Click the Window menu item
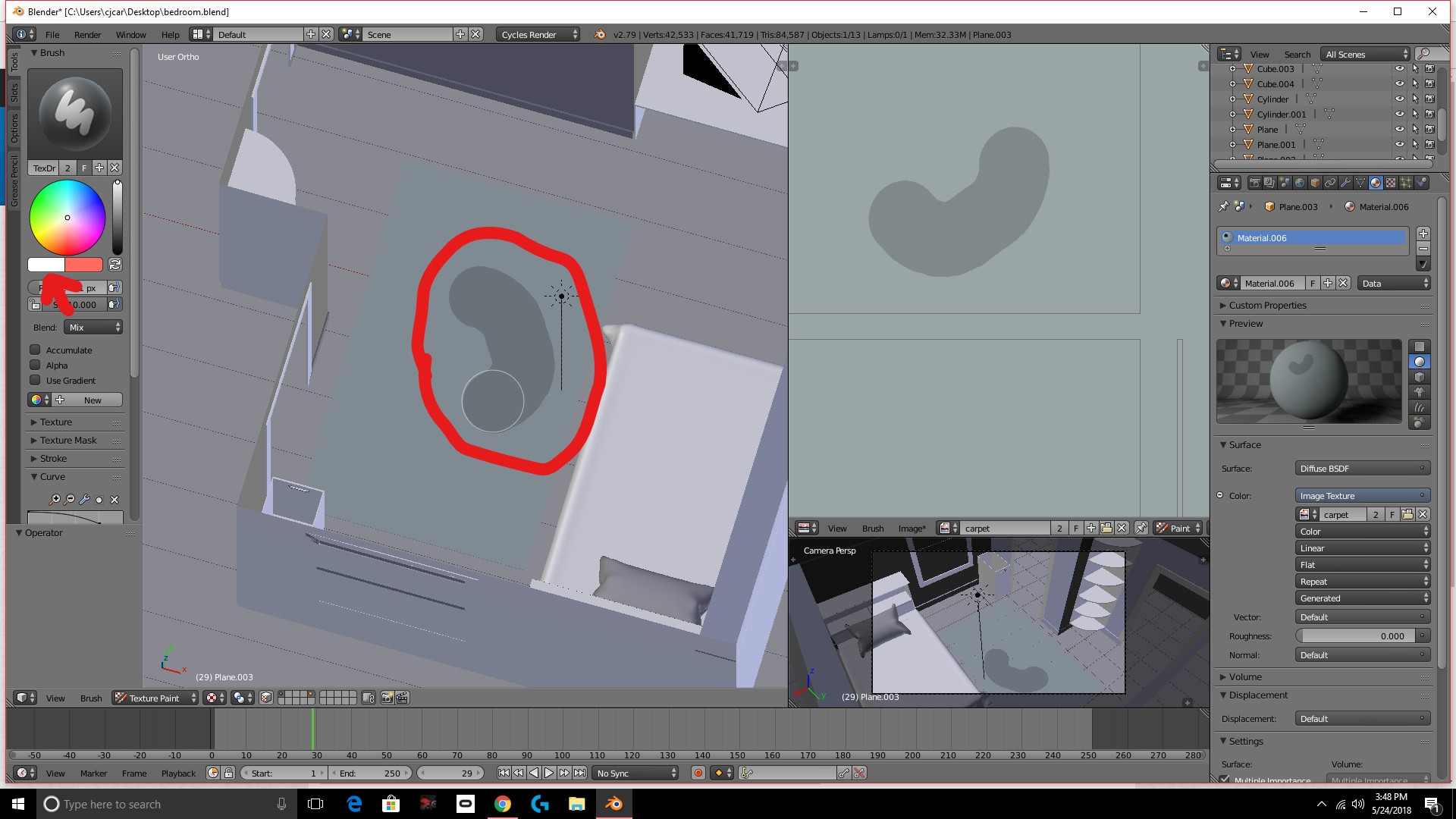 [131, 34]
